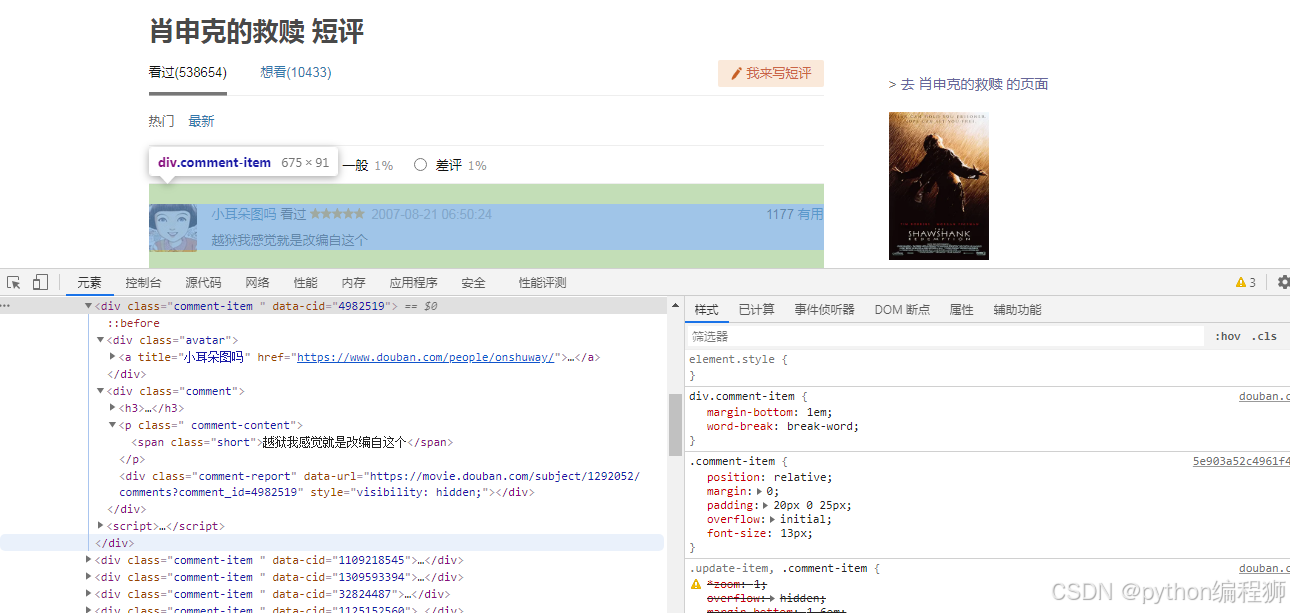
Task: Expand the overflow: initial shorthand triangle
Action: [x=771, y=519]
